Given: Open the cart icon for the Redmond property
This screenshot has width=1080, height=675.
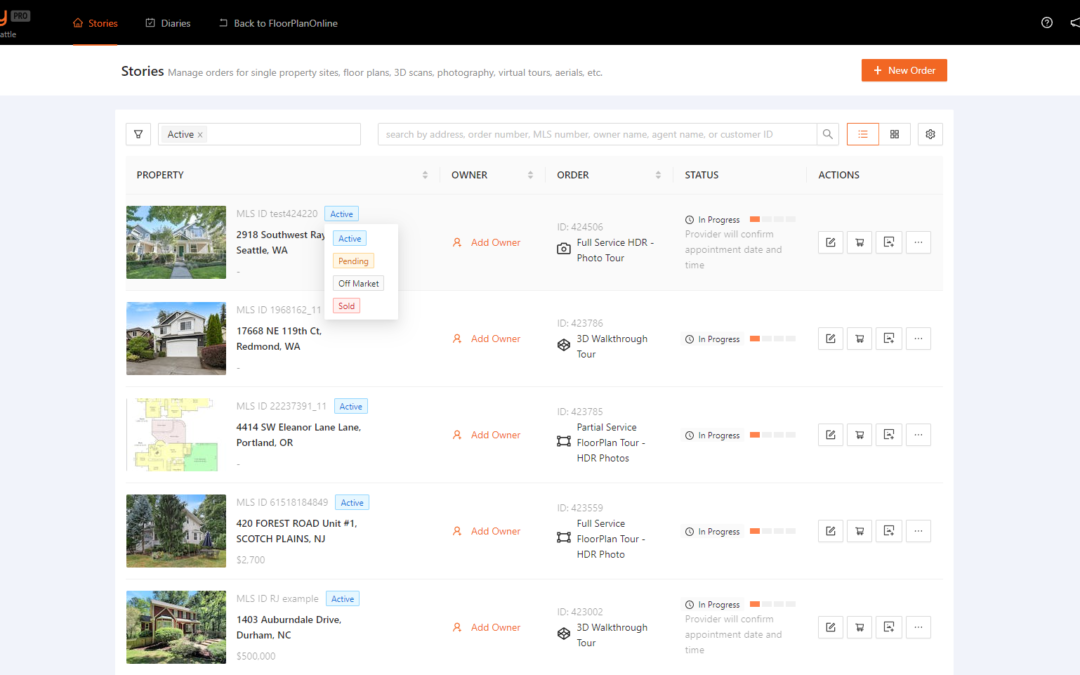Looking at the screenshot, I should click(x=859, y=338).
